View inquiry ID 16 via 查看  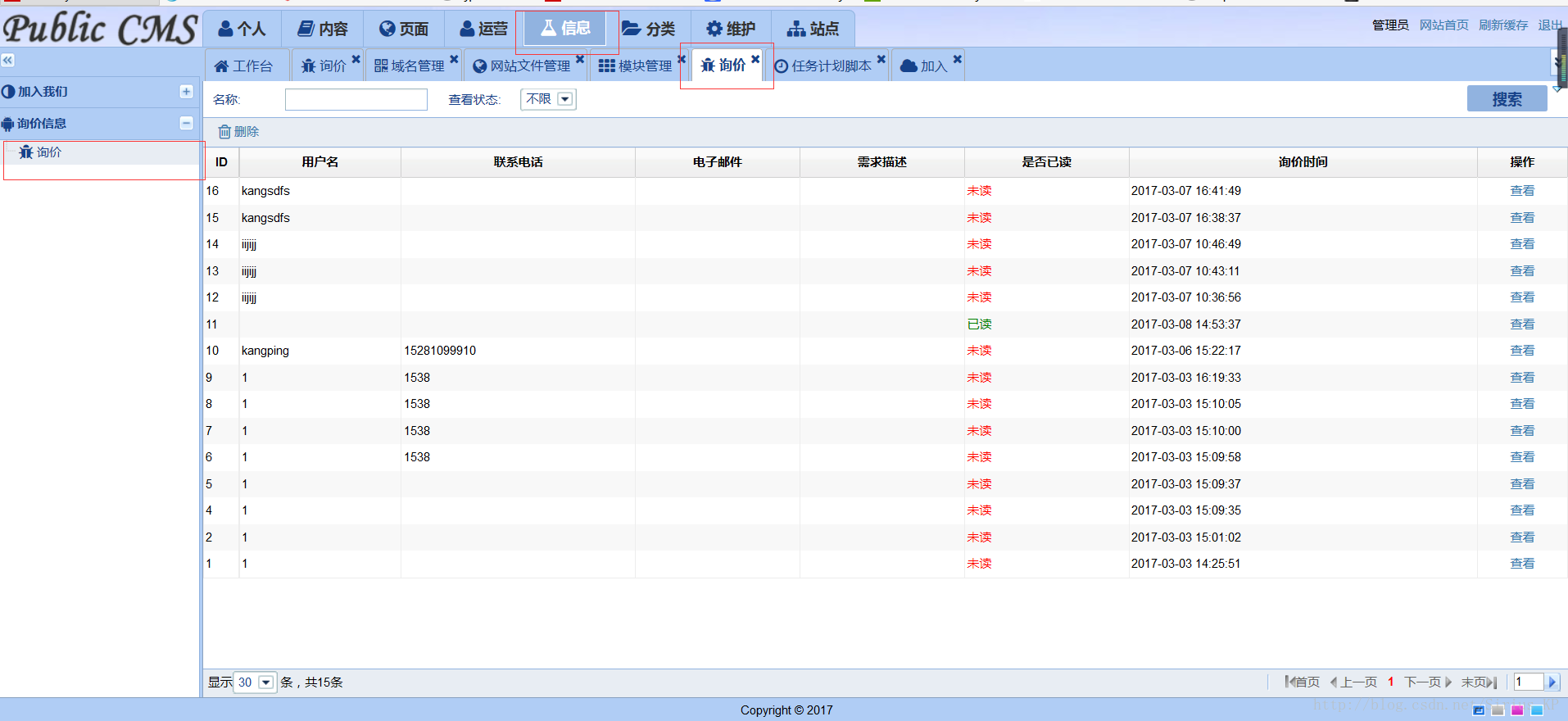[x=1522, y=191]
